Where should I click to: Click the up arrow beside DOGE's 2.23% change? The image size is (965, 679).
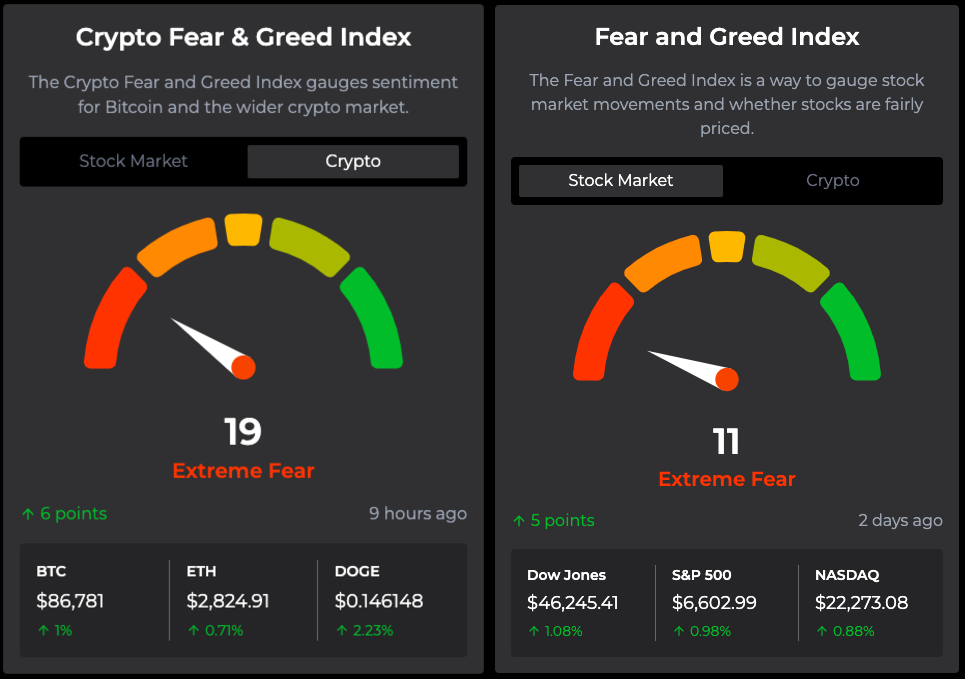(x=340, y=630)
